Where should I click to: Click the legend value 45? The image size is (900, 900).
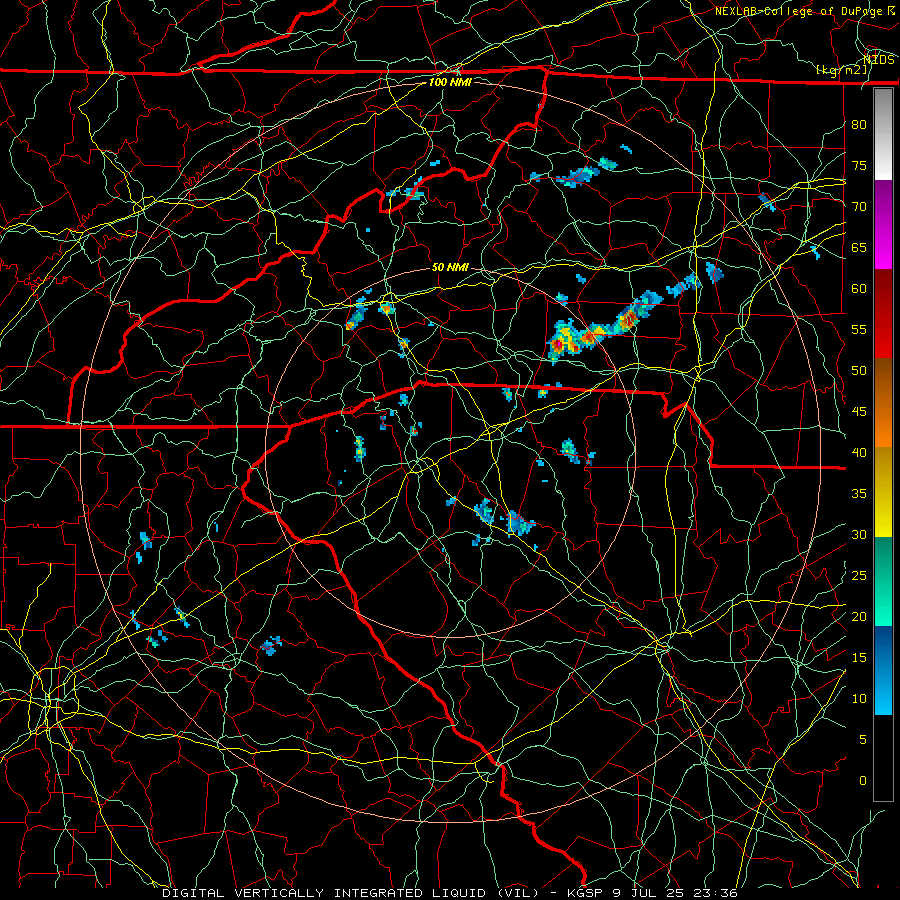coord(859,412)
